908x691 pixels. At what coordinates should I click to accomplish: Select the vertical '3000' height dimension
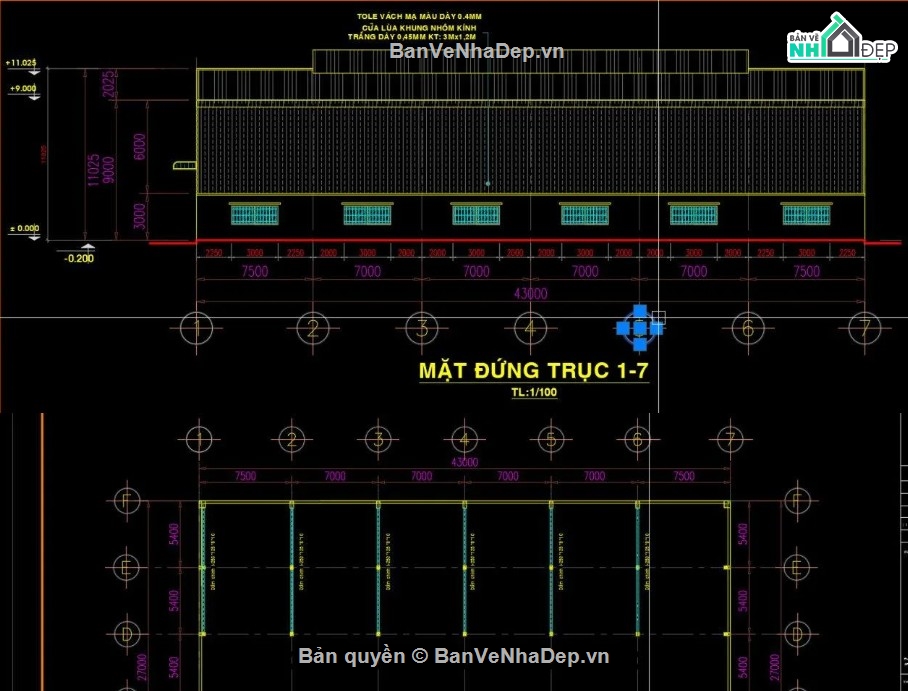tap(140, 216)
